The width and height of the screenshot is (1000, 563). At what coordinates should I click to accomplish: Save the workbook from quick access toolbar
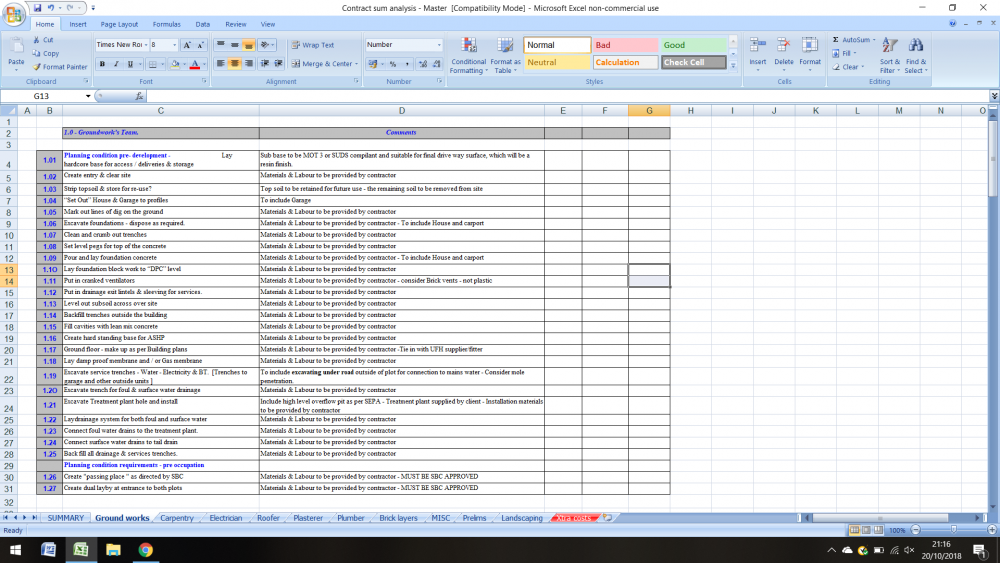[x=38, y=8]
